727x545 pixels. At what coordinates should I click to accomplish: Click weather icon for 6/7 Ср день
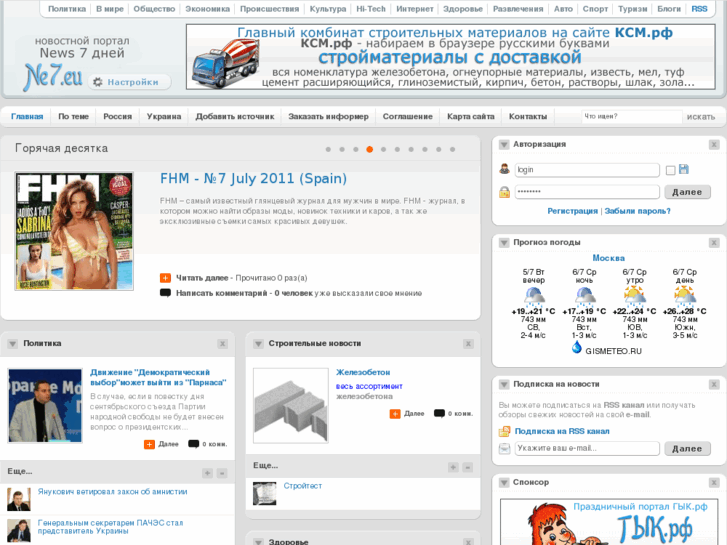(685, 295)
